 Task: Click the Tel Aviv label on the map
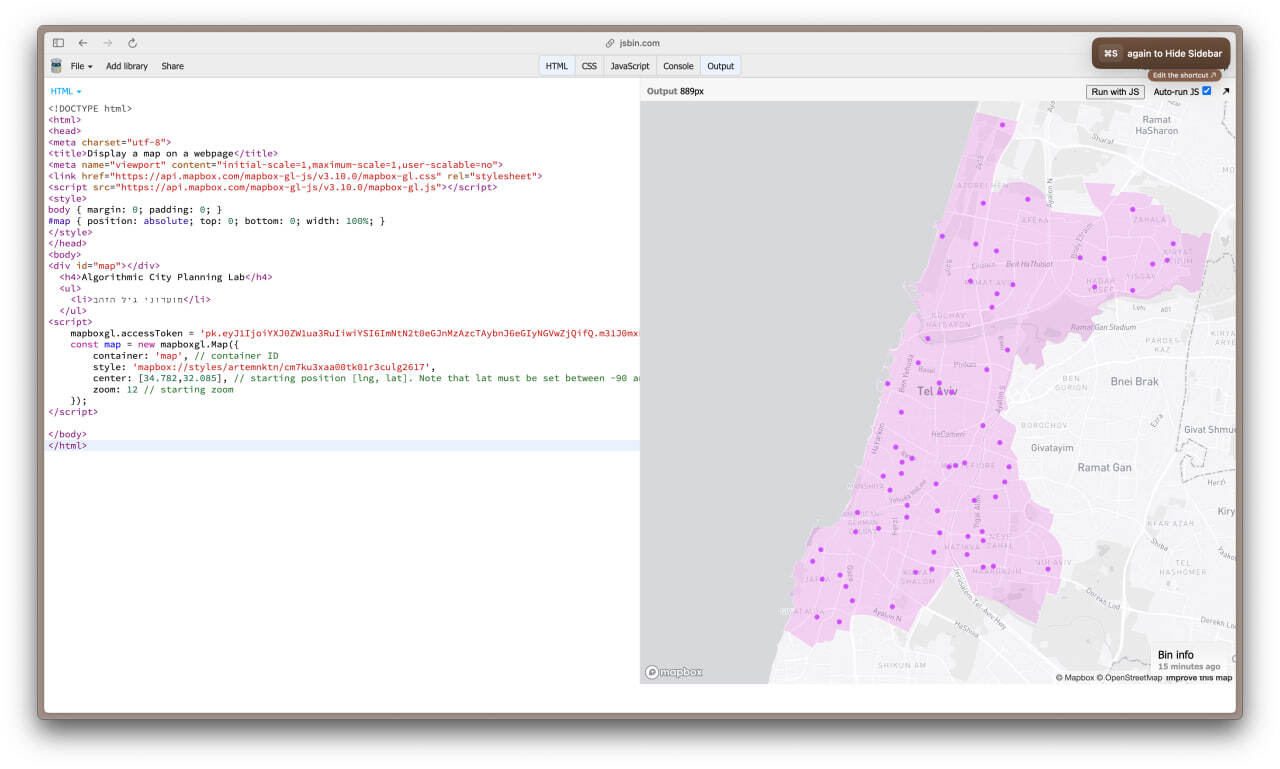pyautogui.click(x=937, y=391)
